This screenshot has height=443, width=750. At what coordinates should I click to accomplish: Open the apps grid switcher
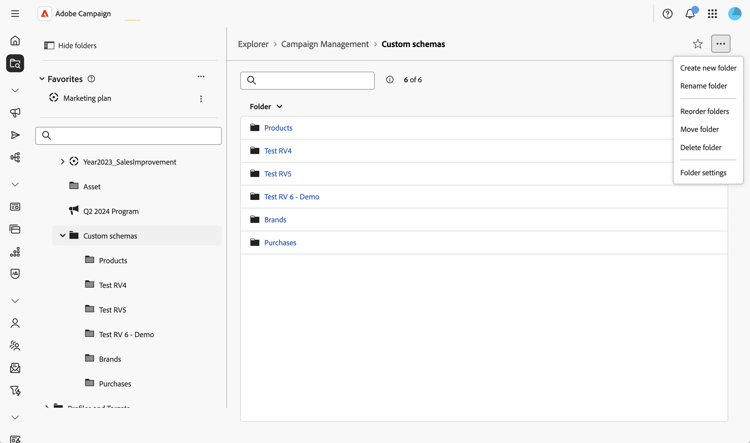(x=712, y=14)
